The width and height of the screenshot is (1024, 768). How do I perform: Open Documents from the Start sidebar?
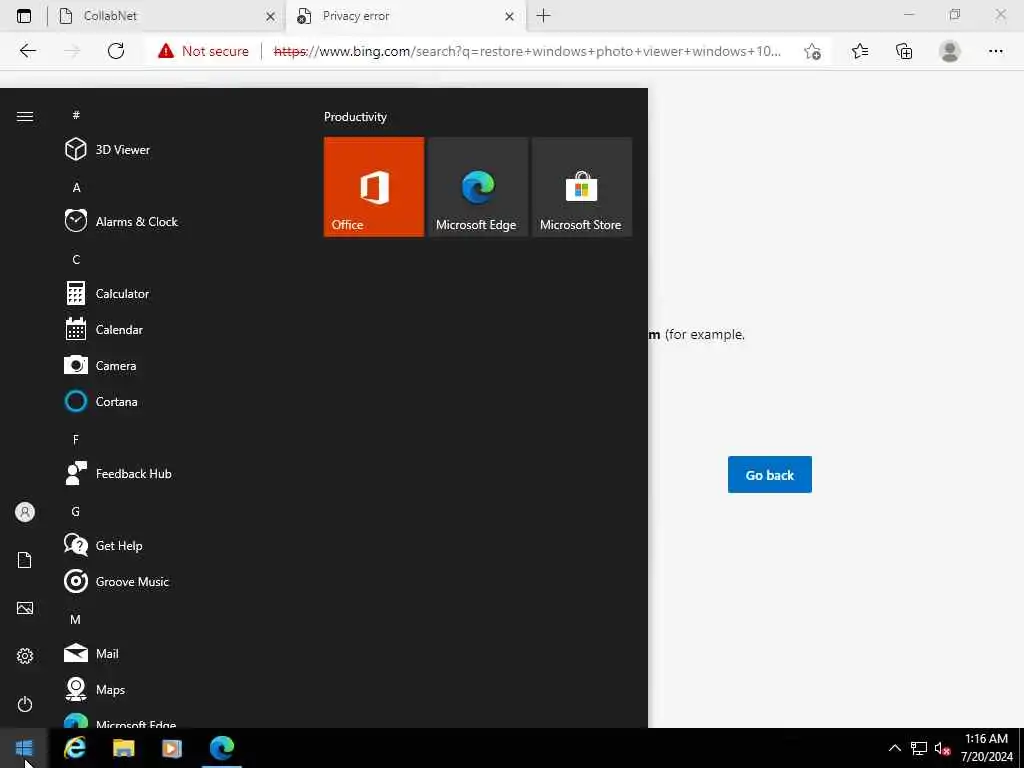(x=25, y=560)
